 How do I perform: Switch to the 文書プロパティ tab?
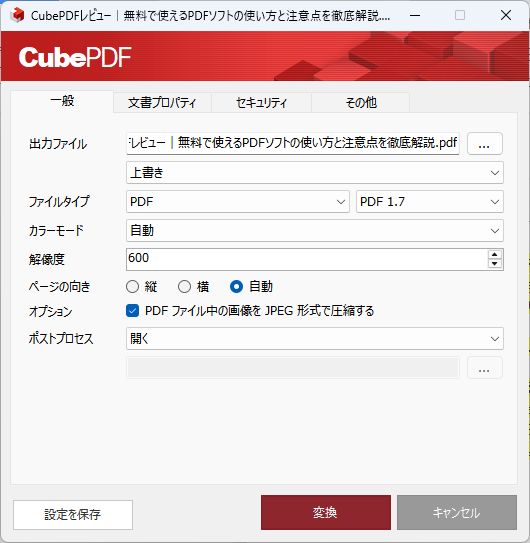coord(162,103)
